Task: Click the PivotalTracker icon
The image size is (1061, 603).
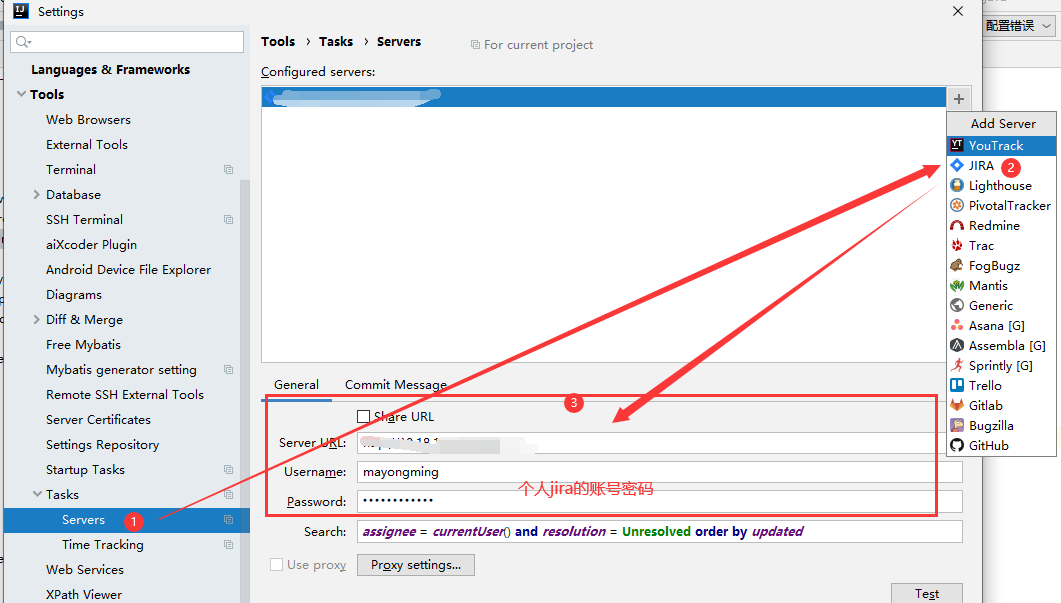Action: pos(957,205)
